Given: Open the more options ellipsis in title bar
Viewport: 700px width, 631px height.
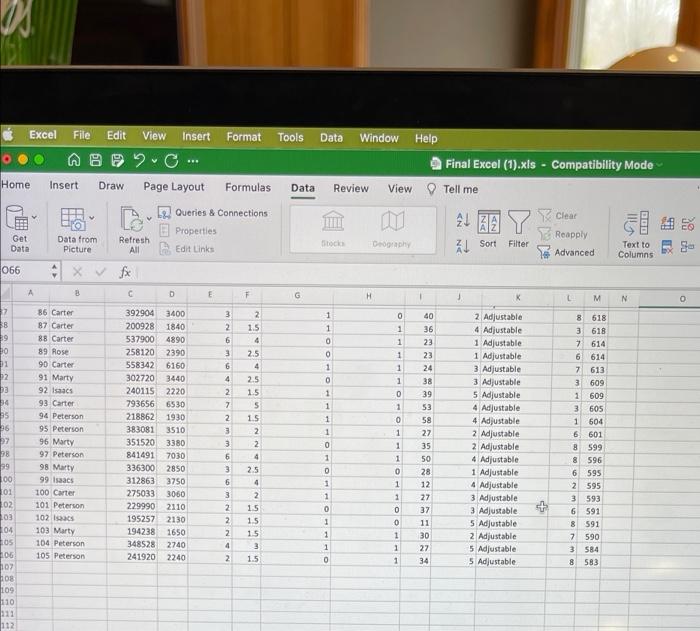Looking at the screenshot, I should click(x=193, y=161).
